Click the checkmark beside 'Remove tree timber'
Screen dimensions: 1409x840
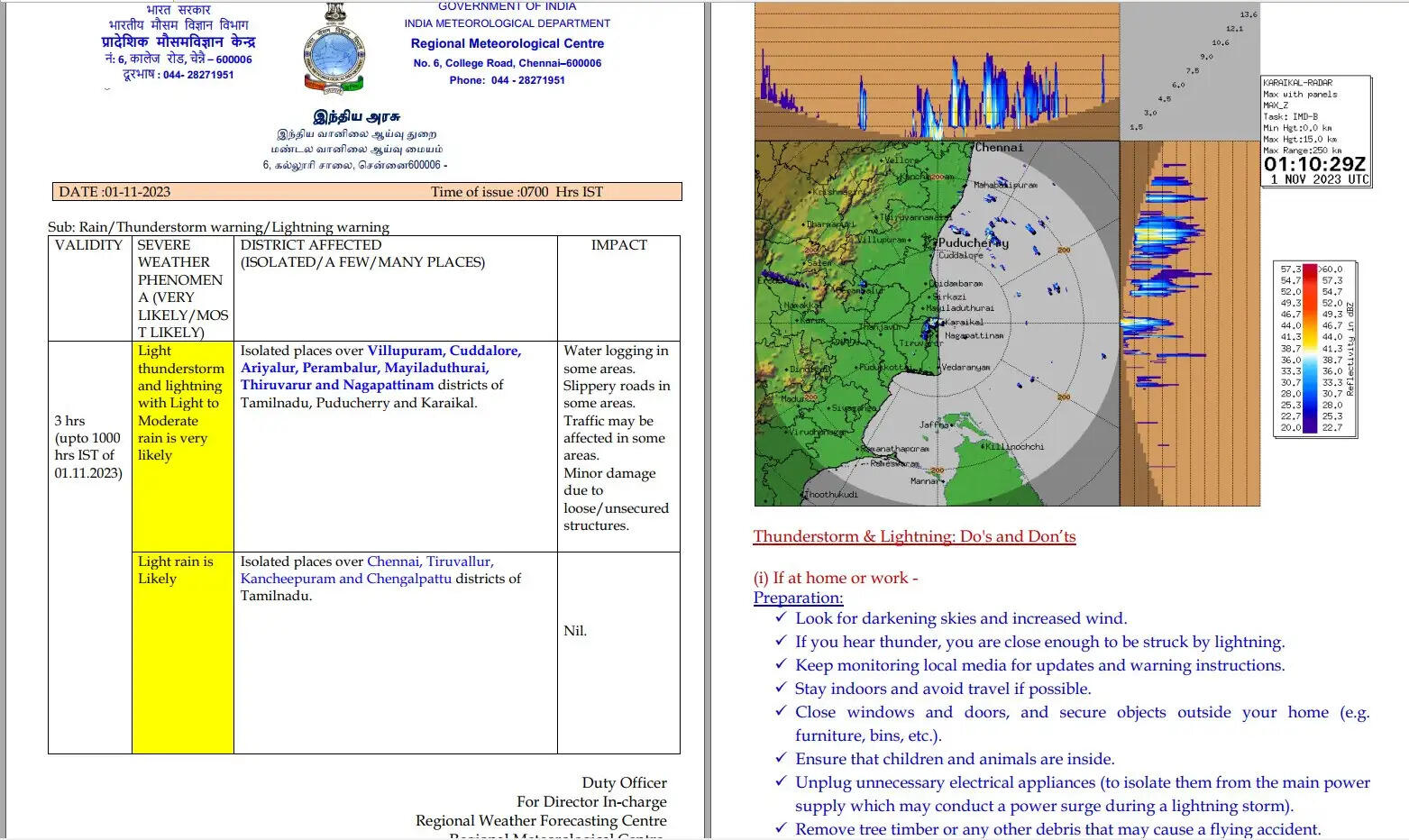click(781, 828)
